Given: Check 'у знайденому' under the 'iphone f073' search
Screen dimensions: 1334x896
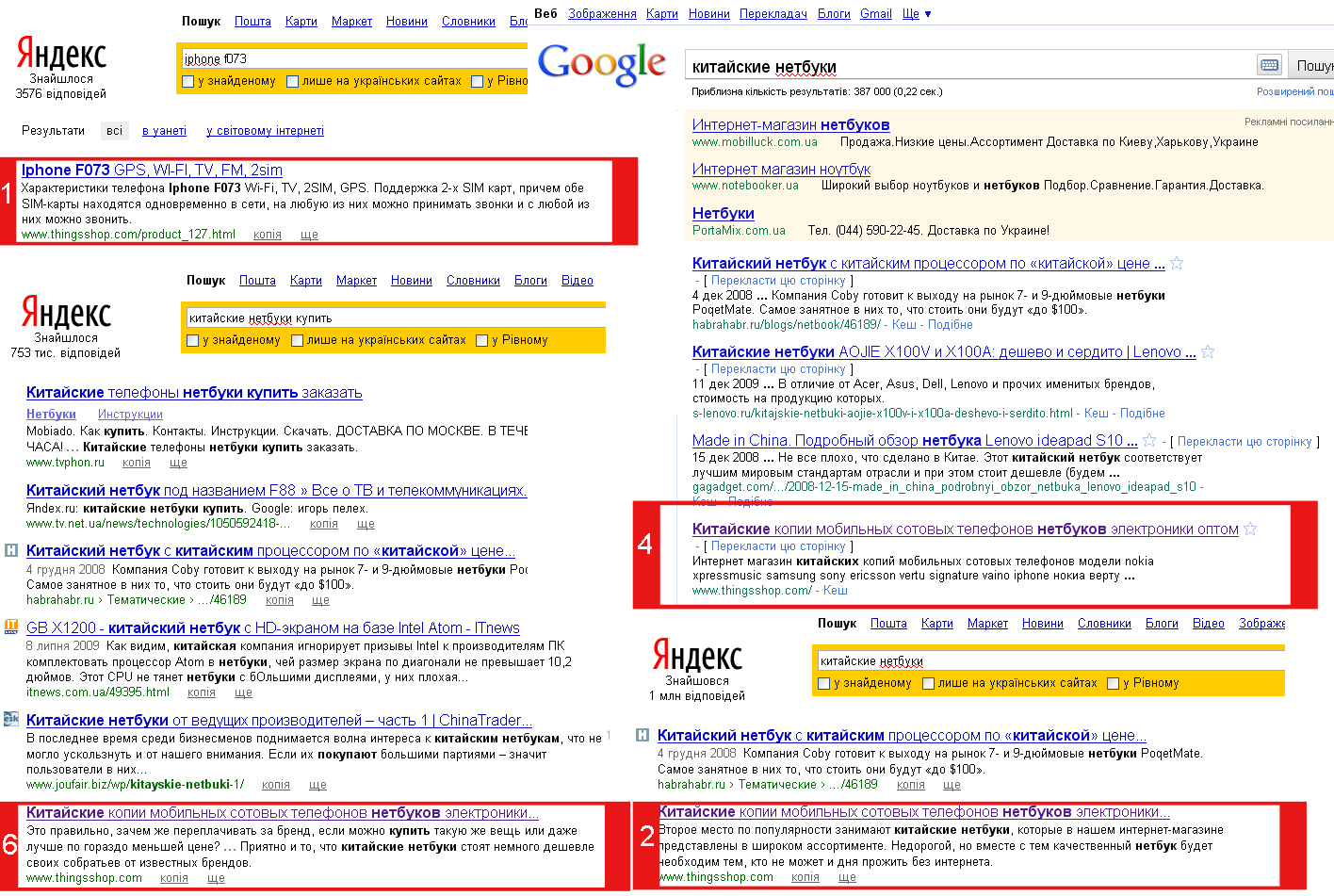Looking at the screenshot, I should [188, 82].
